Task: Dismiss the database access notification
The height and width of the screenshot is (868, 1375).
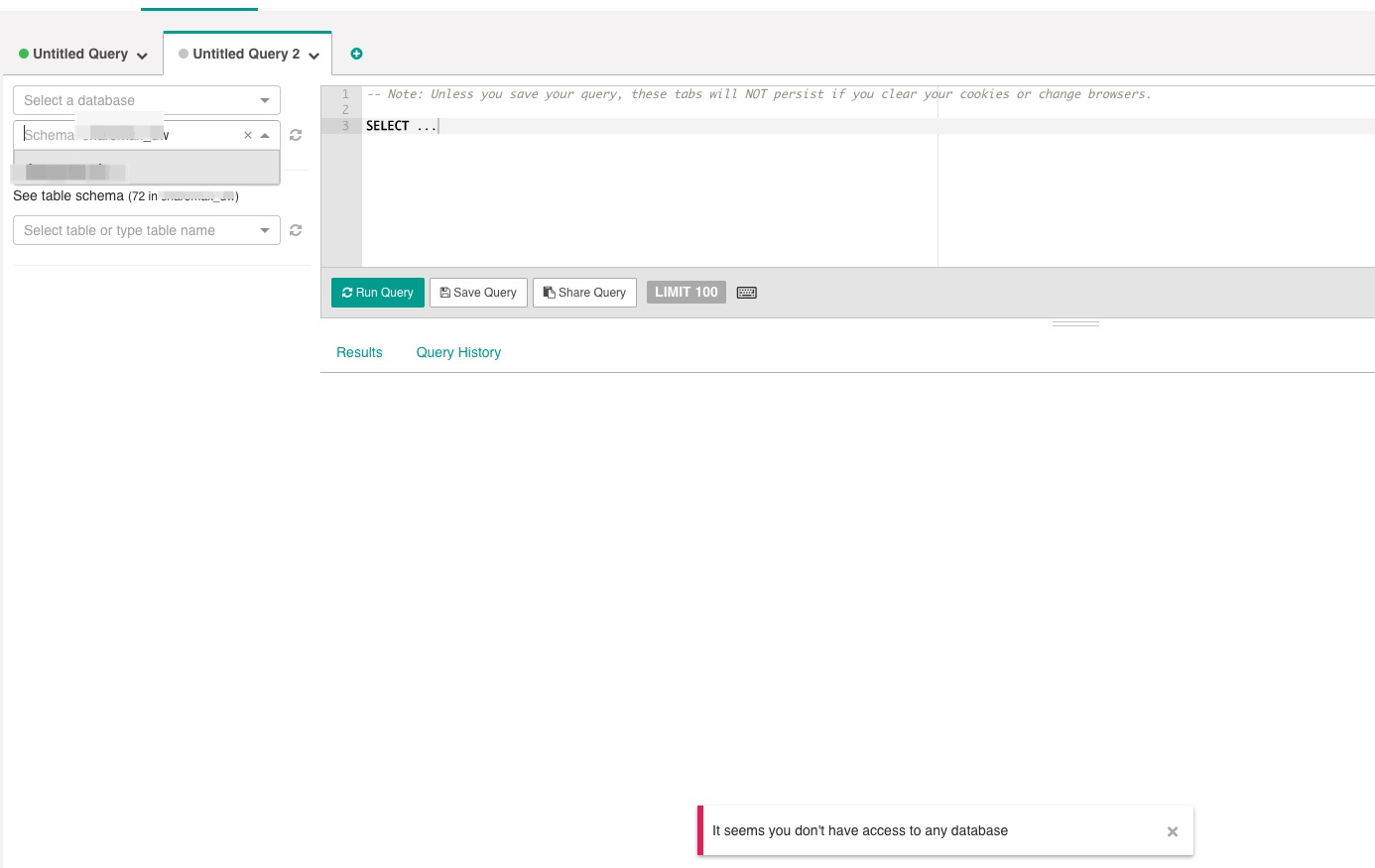Action: coord(1173,831)
